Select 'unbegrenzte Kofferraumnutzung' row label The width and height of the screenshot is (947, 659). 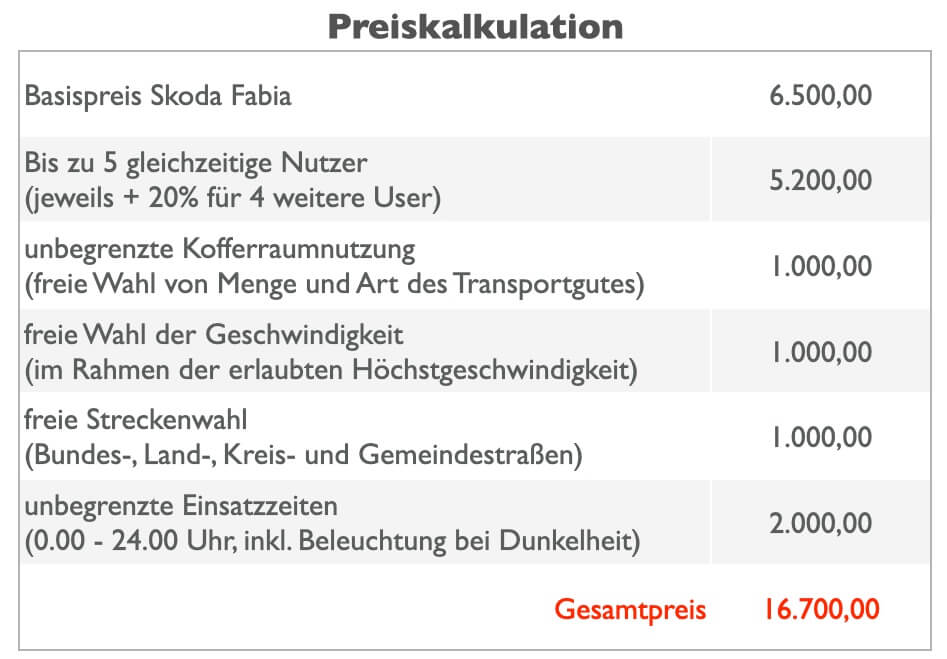[x=219, y=247]
